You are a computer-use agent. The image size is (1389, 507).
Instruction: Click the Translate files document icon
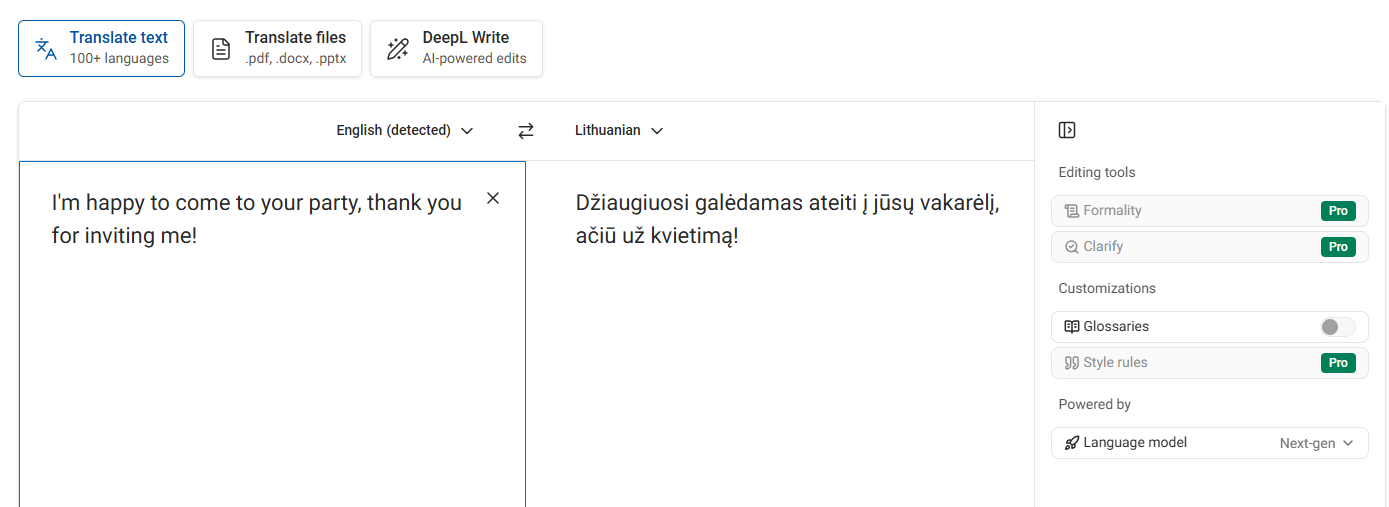tap(221, 49)
